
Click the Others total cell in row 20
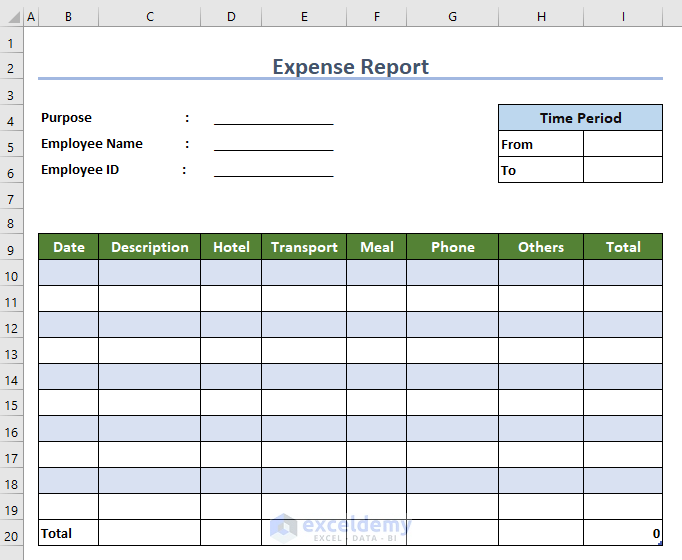[541, 533]
